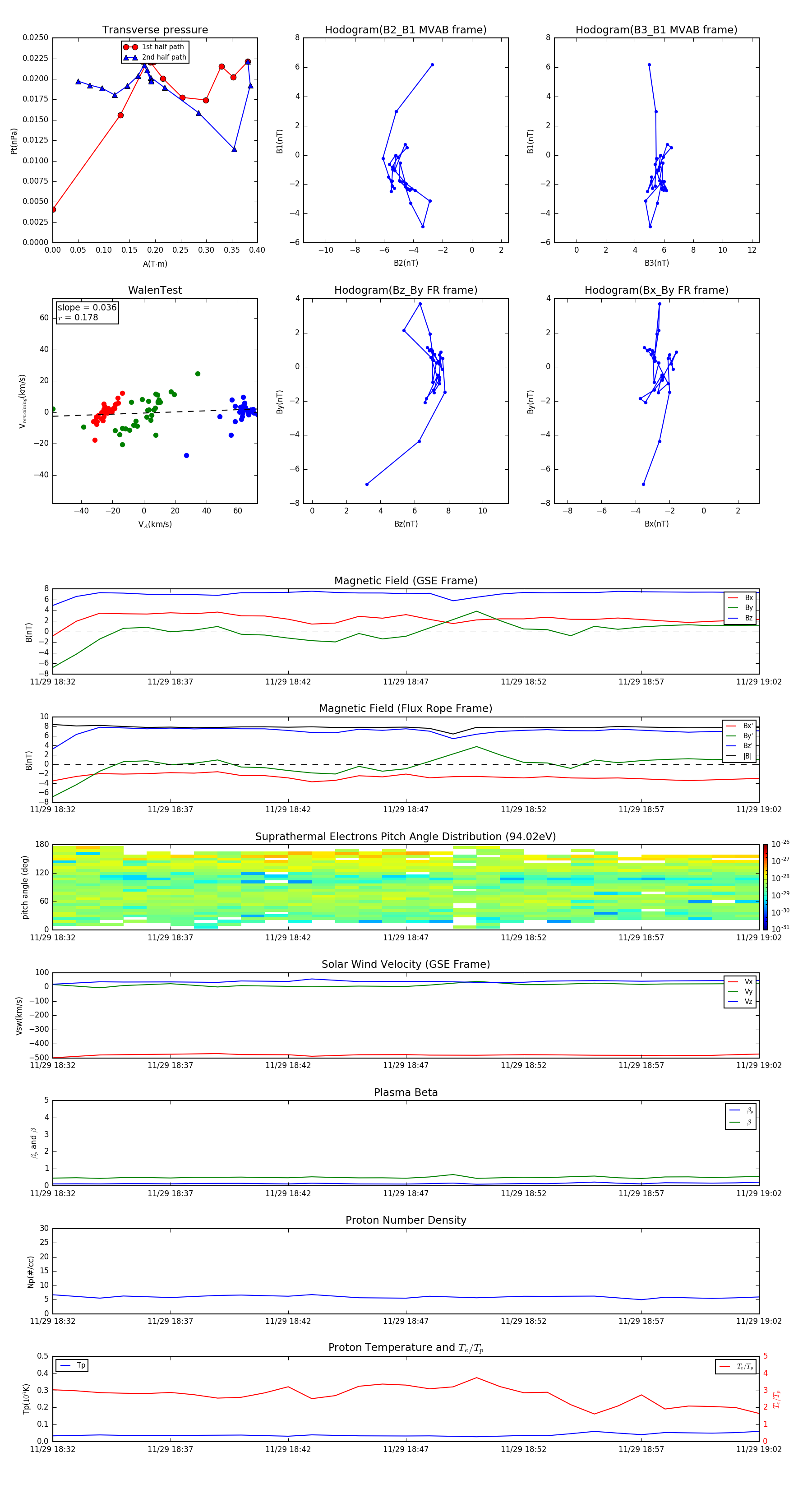Click the "10^-26" colorbar tick label
This screenshot has width=812, height=1489.
coord(780,844)
